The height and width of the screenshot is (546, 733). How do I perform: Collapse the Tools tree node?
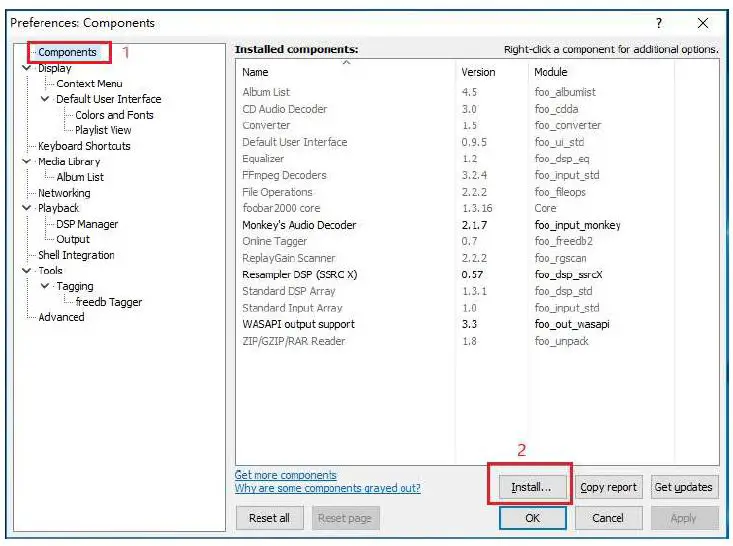(x=27, y=270)
